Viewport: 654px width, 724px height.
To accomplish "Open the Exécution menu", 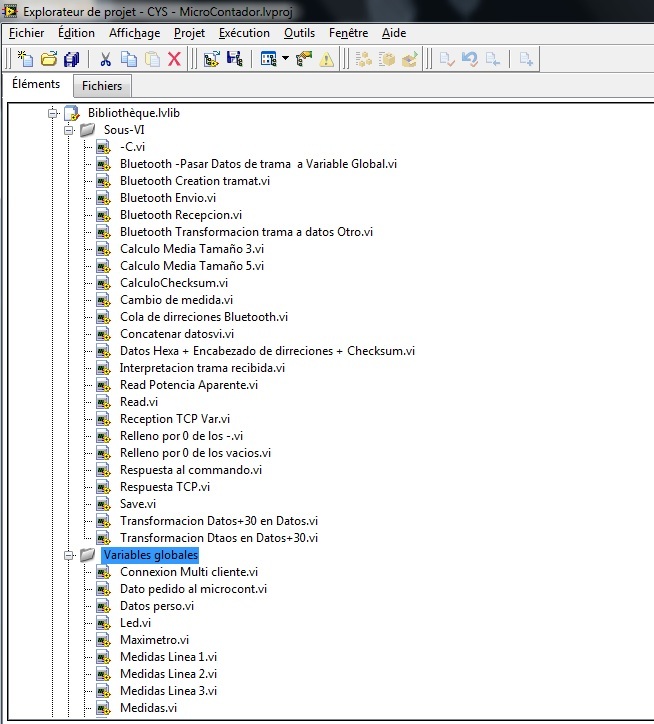I will click(x=244, y=33).
